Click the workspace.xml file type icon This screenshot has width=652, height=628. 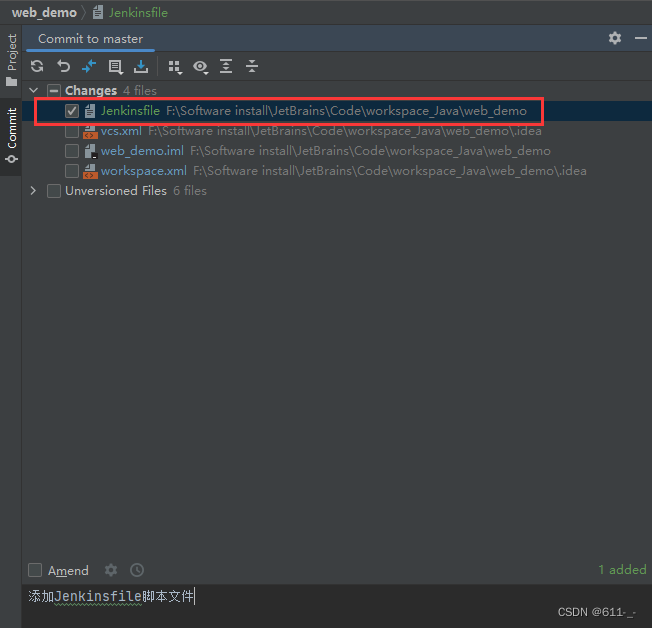tap(90, 171)
